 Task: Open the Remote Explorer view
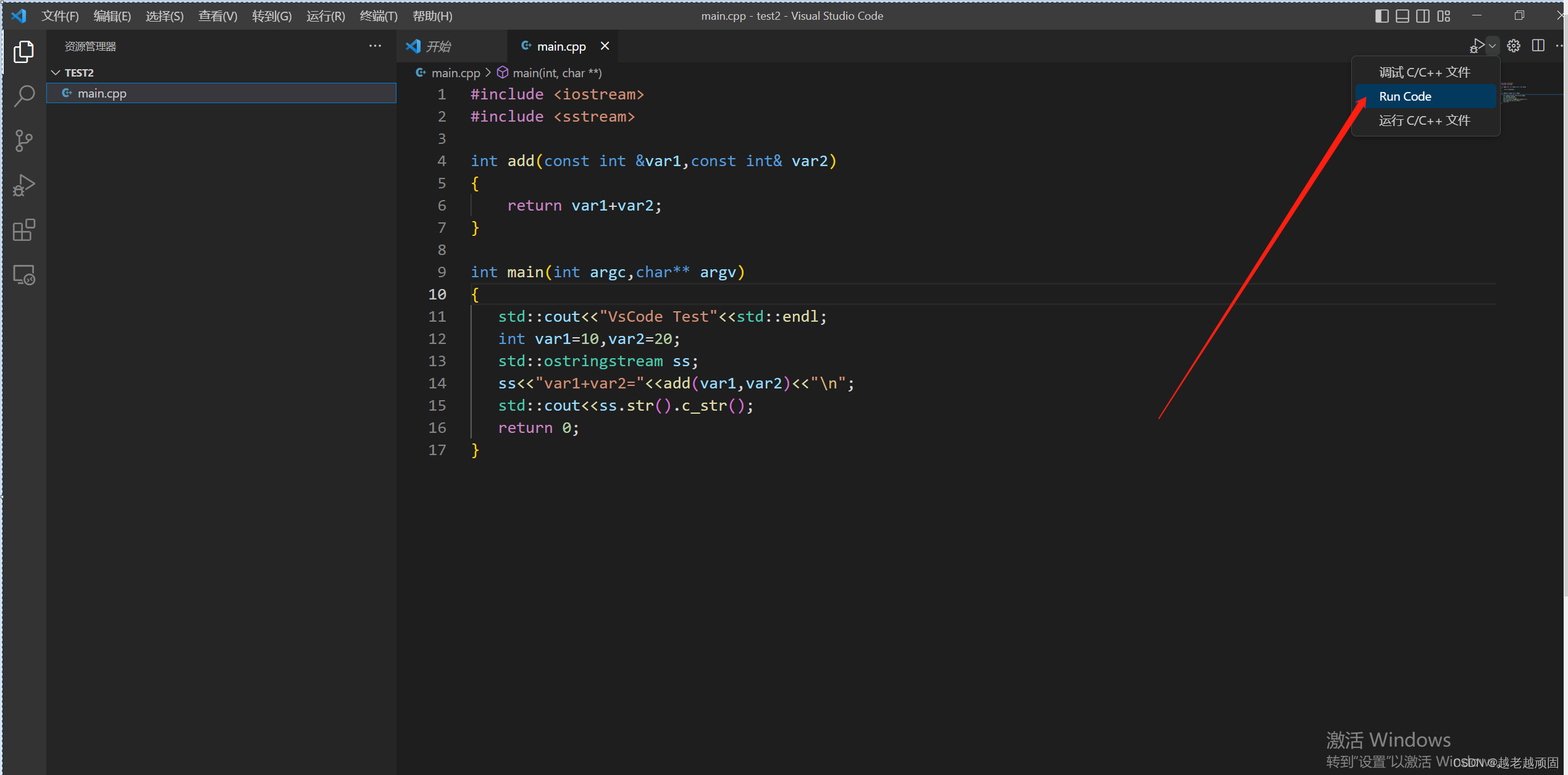point(23,275)
